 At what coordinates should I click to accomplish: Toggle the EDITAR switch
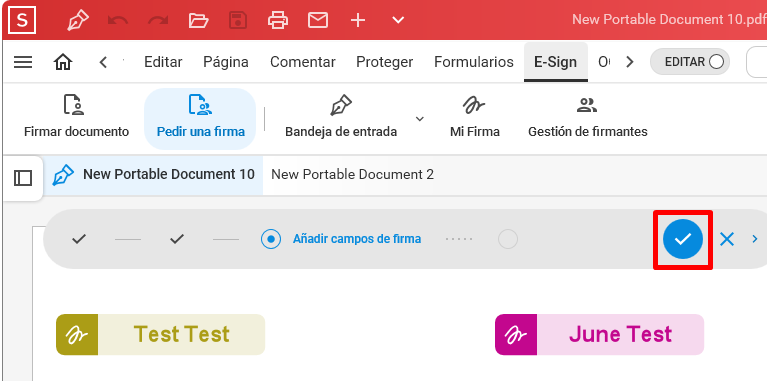[x=690, y=62]
